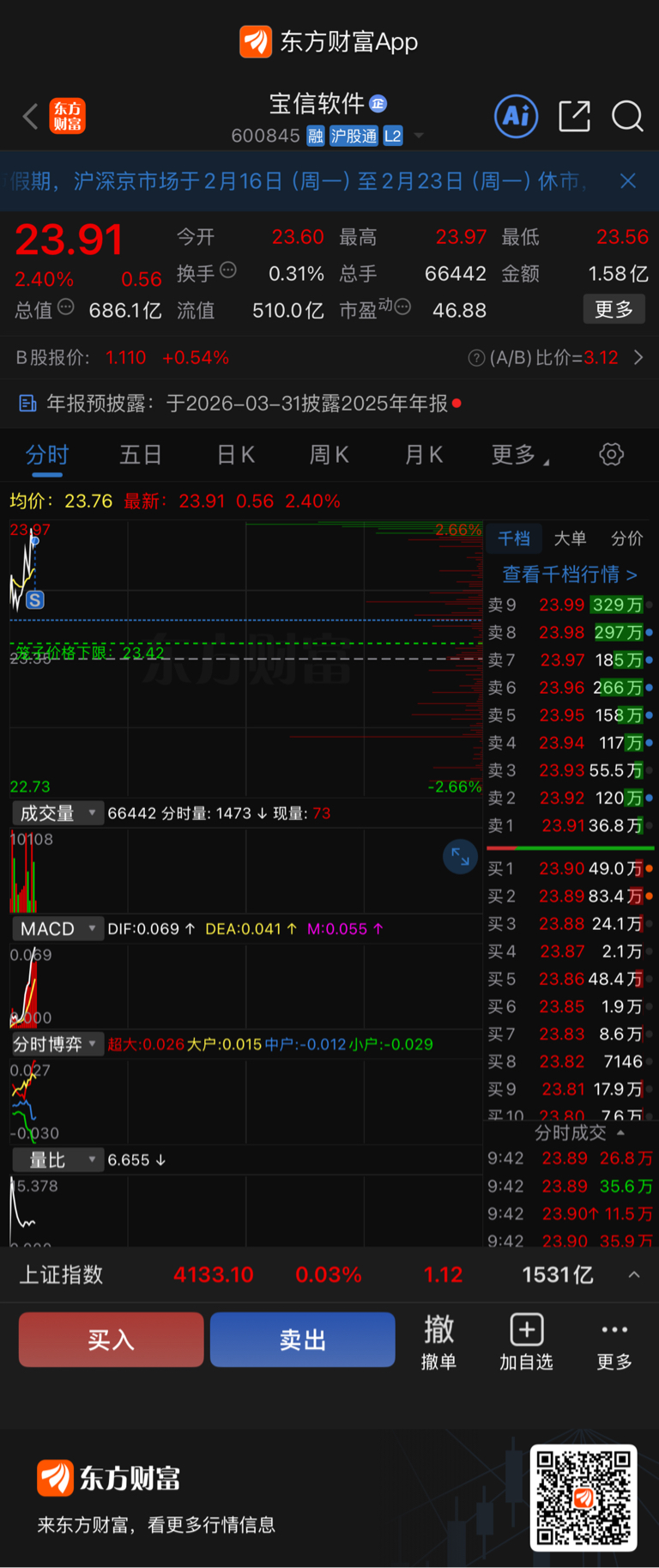Click the blue 卖出 button
The height and width of the screenshot is (1568, 659).
click(302, 1340)
